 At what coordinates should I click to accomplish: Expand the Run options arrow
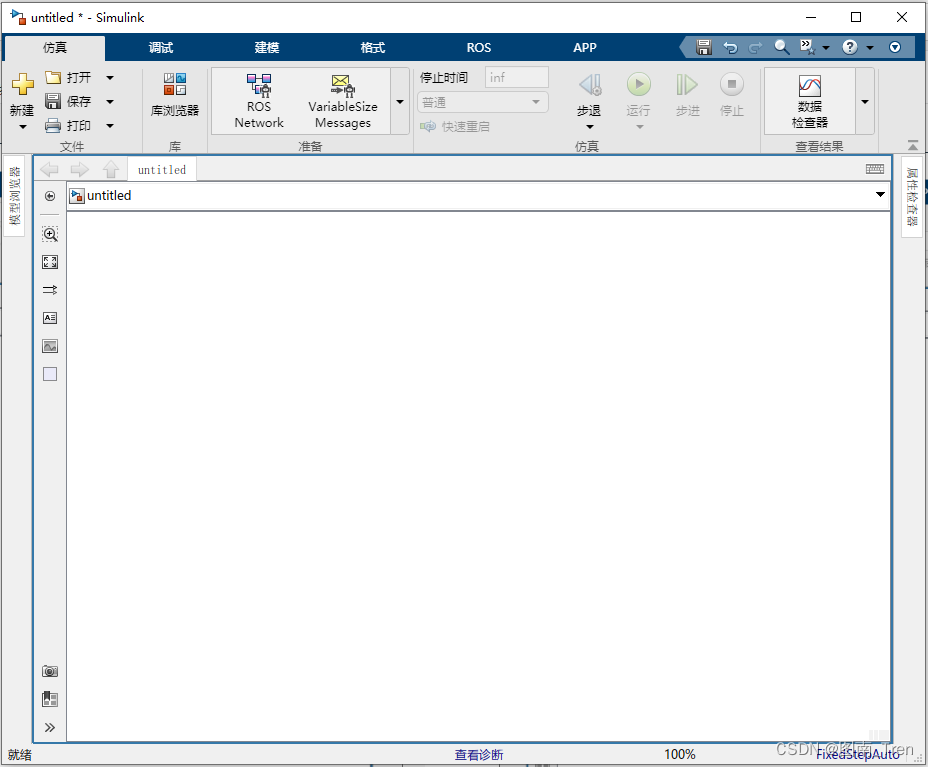coord(639,127)
